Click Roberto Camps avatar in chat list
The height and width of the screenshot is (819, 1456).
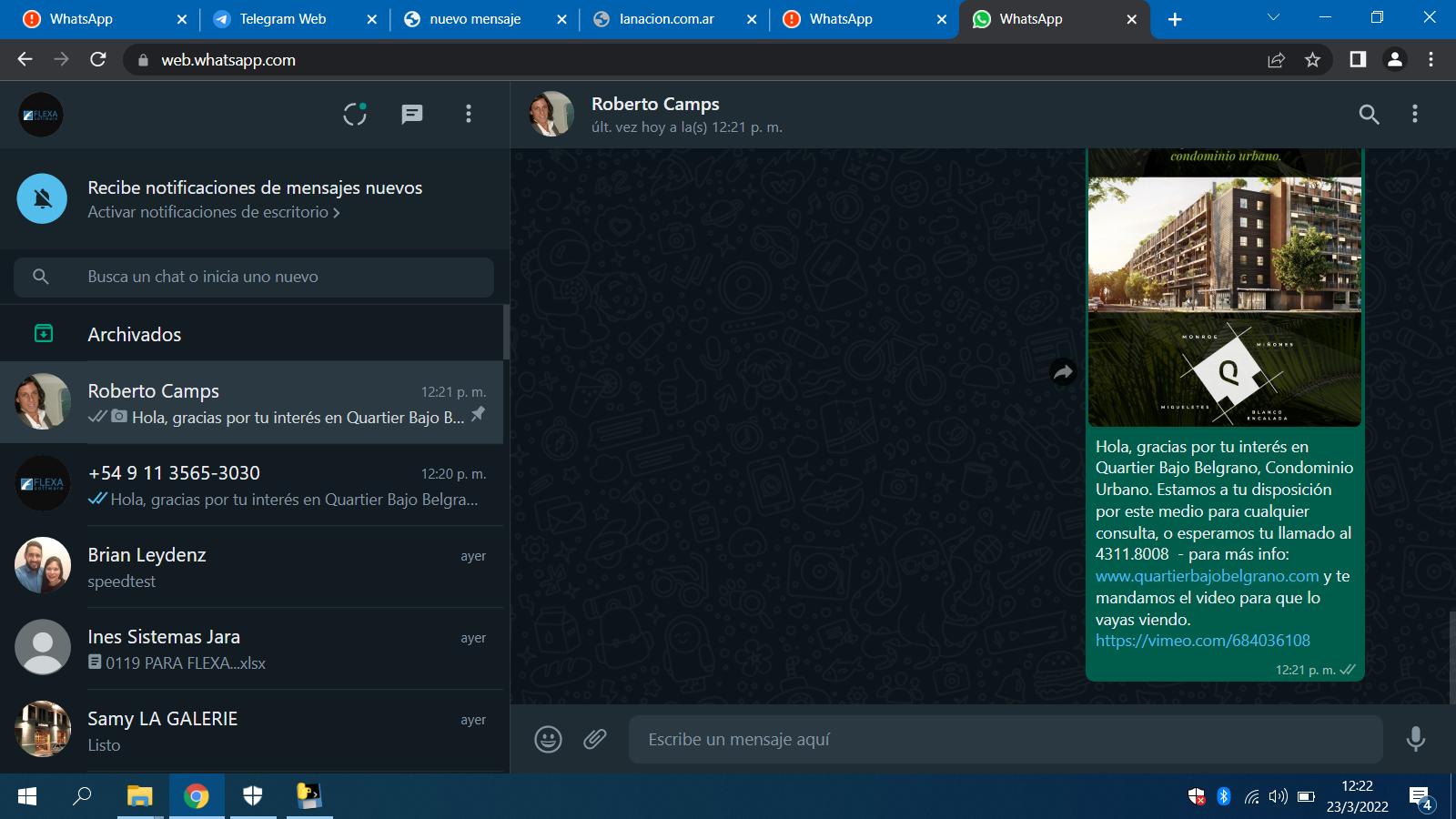43,401
